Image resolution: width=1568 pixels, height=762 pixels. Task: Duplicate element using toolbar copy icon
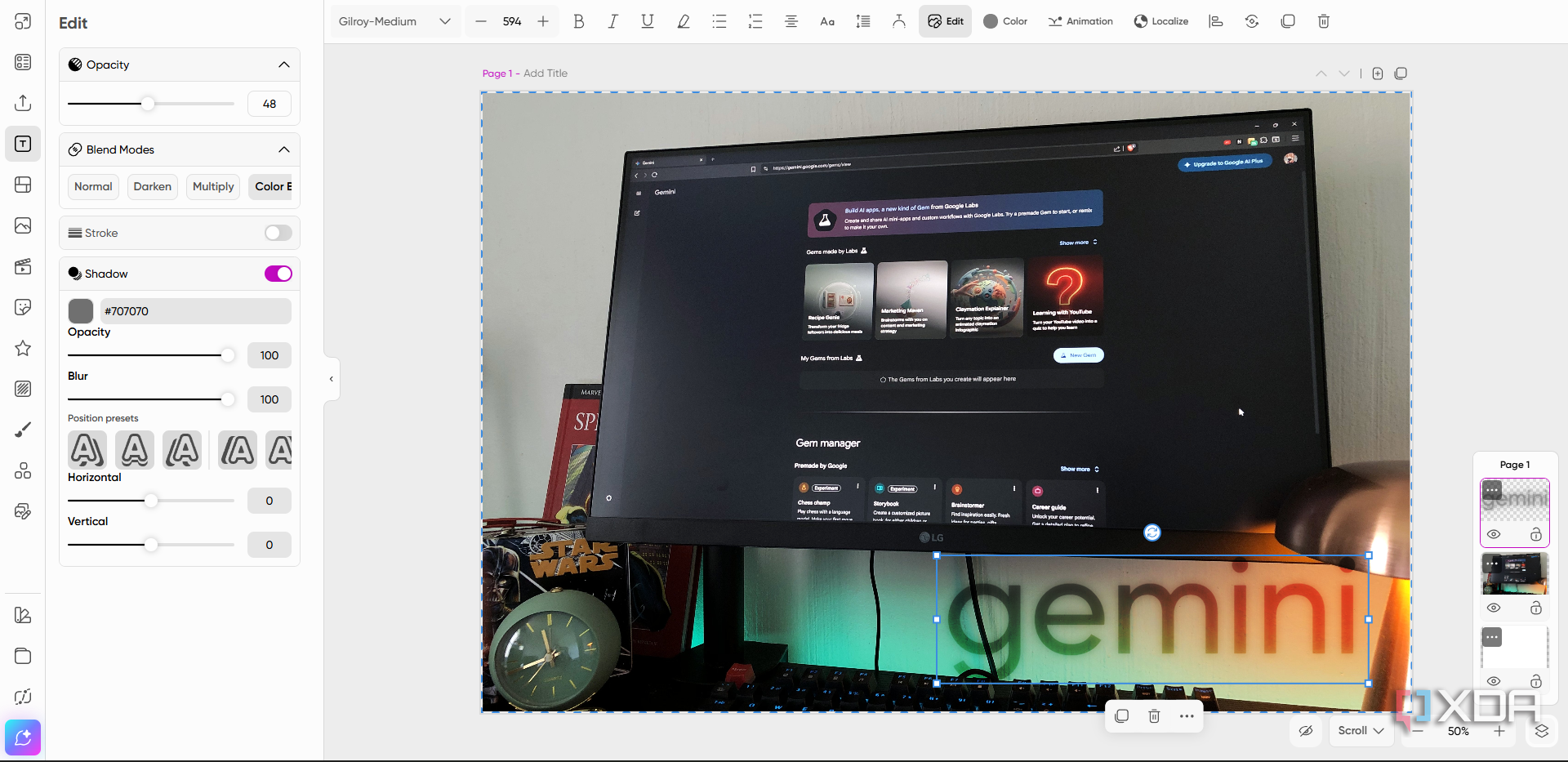coord(1288,21)
